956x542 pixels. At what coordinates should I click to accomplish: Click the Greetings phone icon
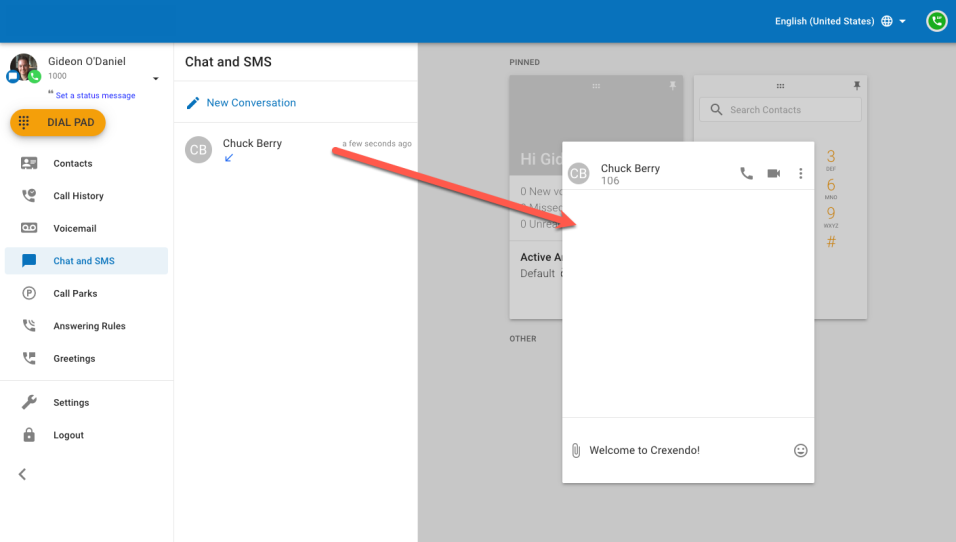[29, 358]
